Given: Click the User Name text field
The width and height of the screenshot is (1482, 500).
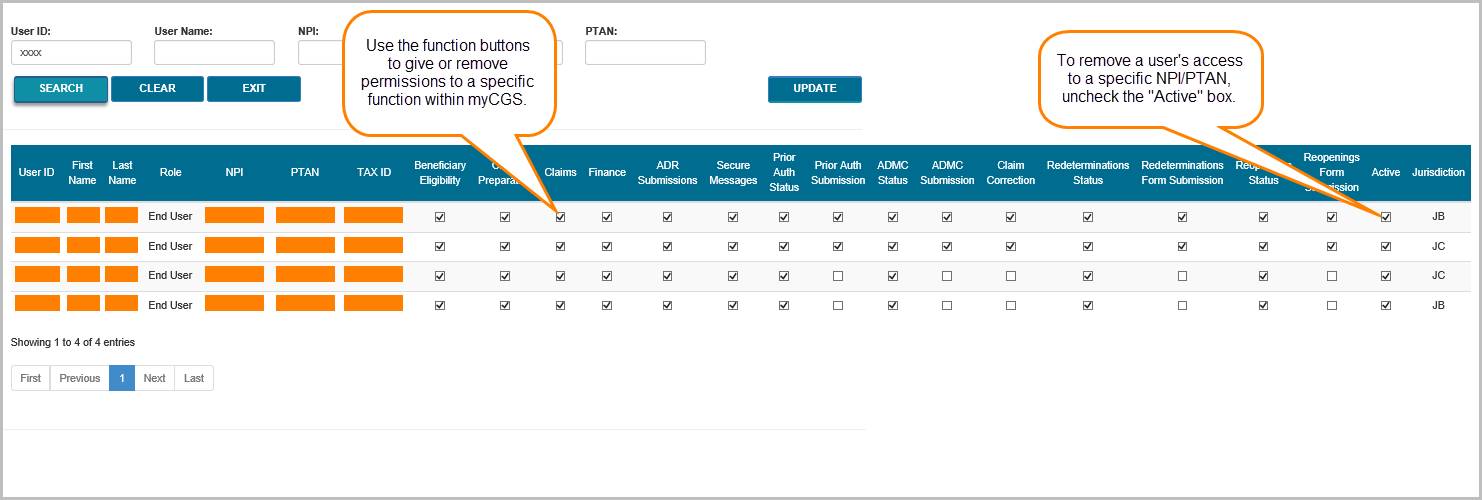Looking at the screenshot, I should coord(214,53).
